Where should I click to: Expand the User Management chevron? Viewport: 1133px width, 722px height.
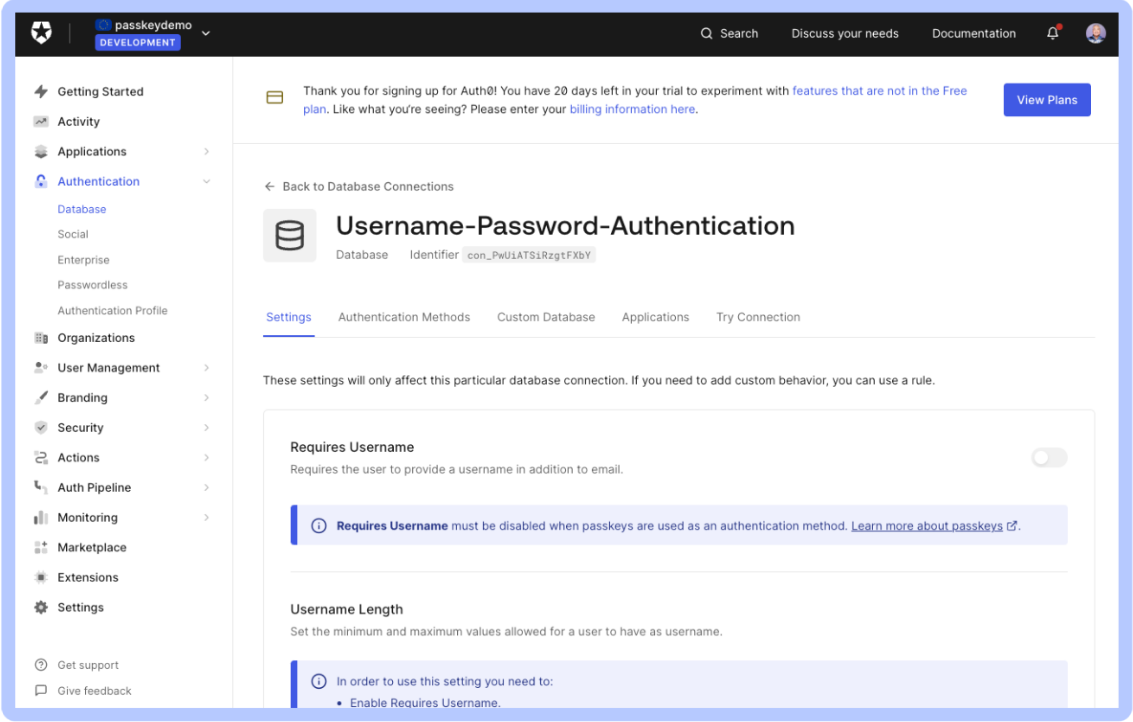point(207,367)
